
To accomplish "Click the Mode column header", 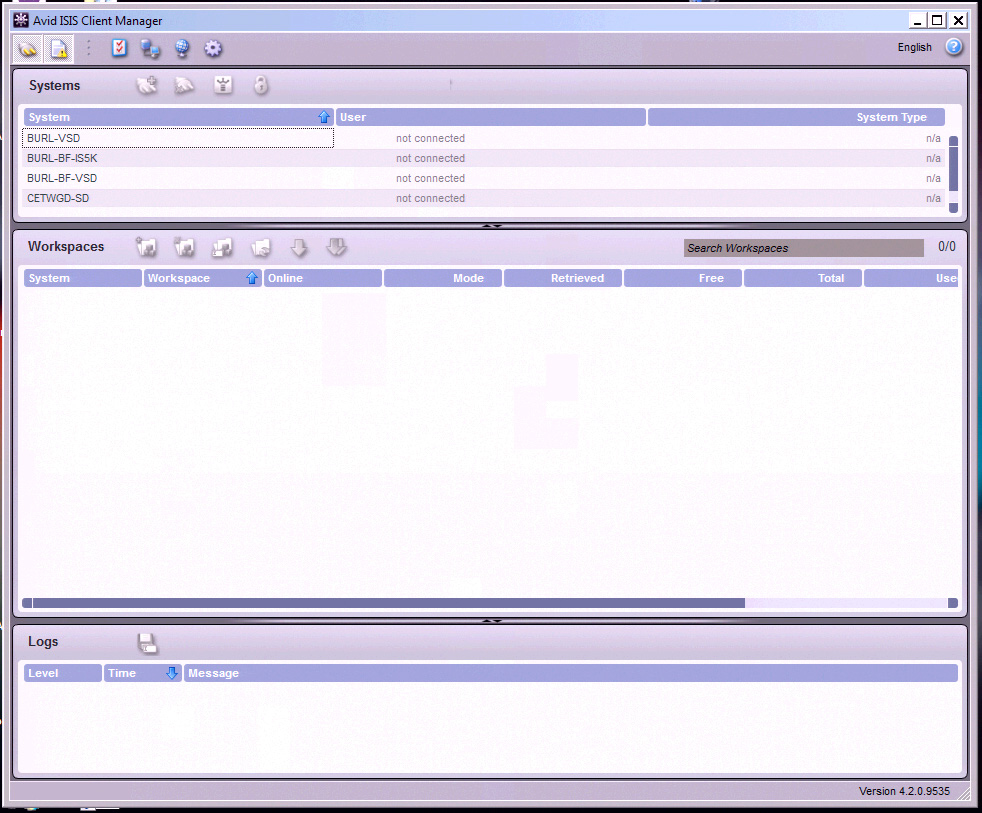I will pyautogui.click(x=443, y=278).
